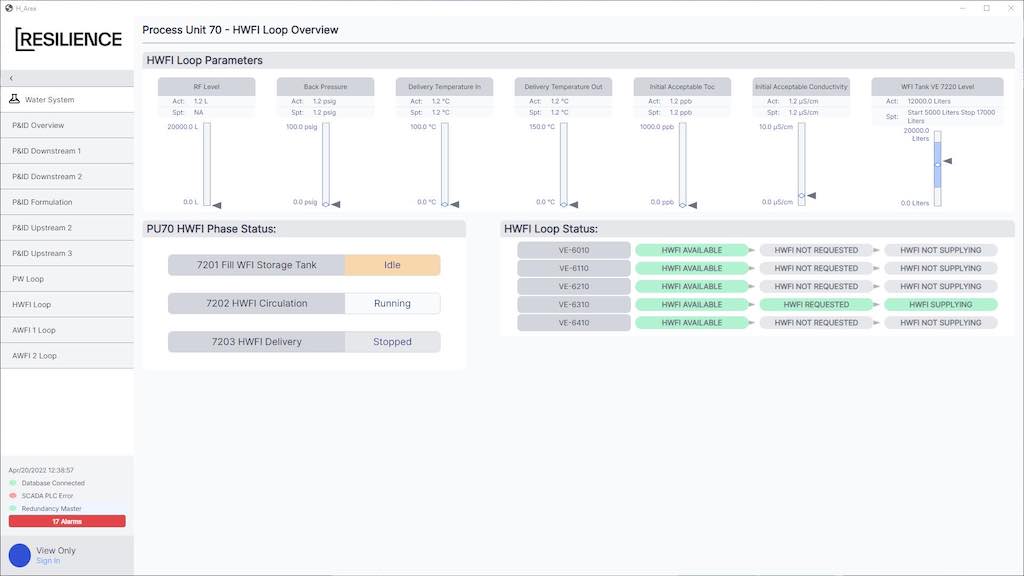Screen dimensions: 1024x576
Task: Click the RF Level parameter header
Action: point(206,87)
